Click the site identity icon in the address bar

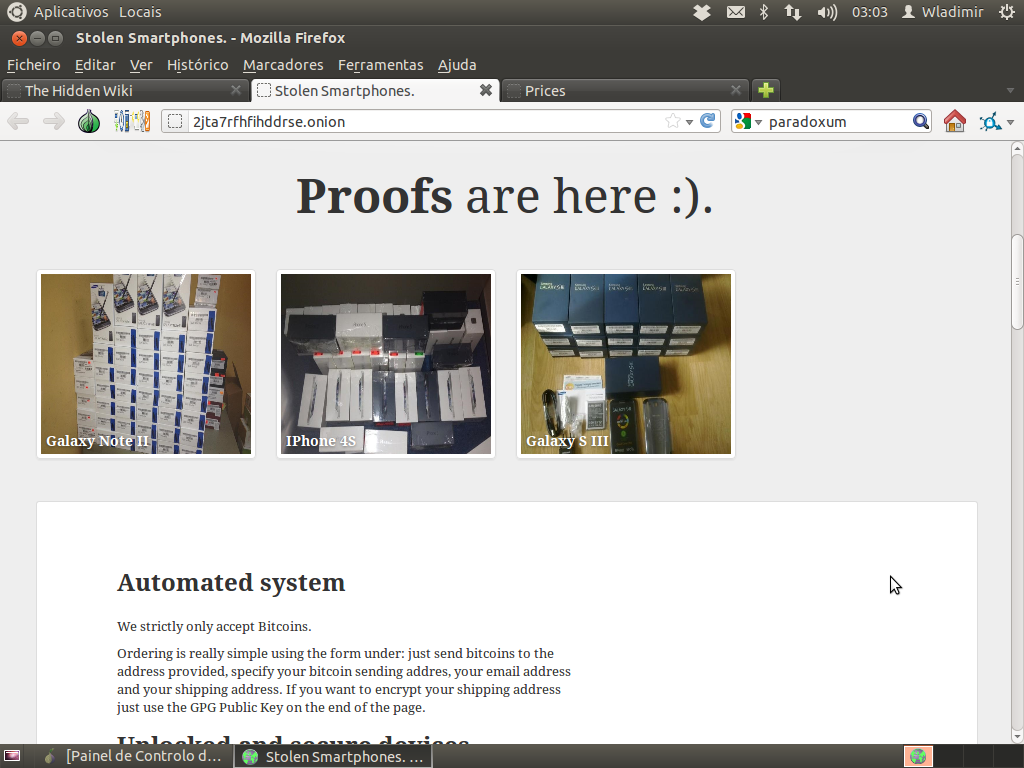[174, 121]
